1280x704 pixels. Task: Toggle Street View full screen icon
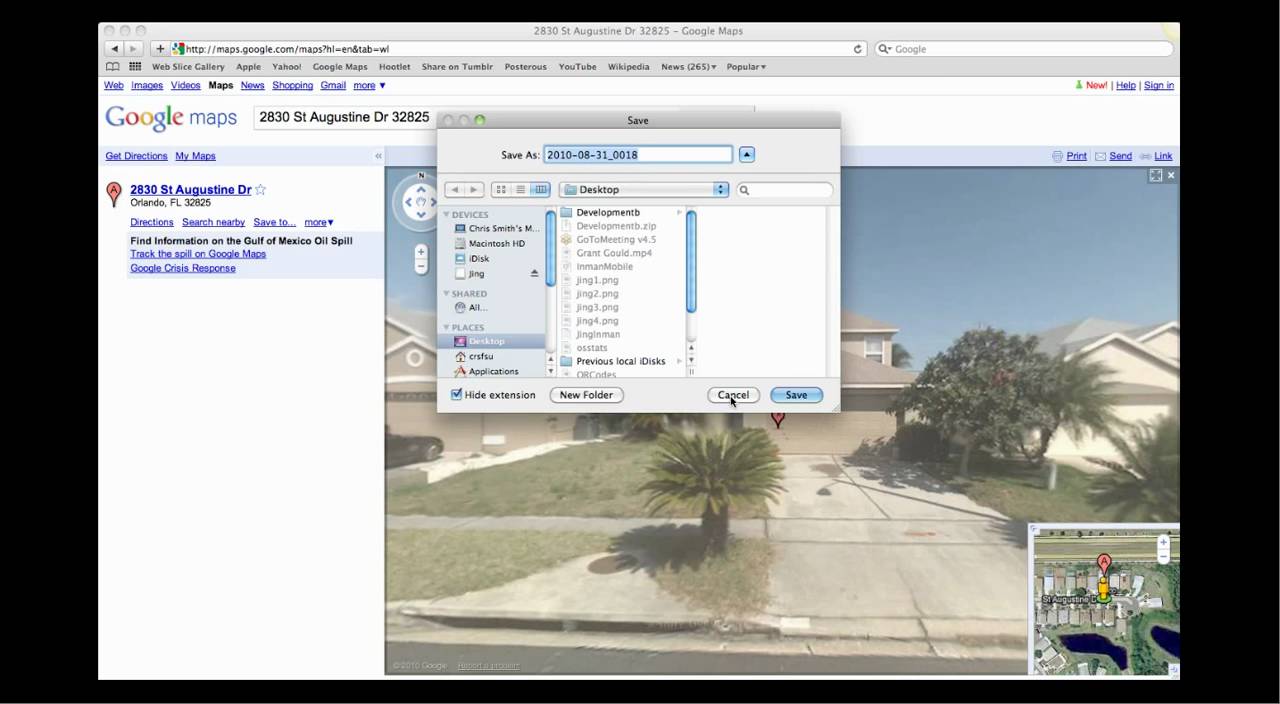1155,175
